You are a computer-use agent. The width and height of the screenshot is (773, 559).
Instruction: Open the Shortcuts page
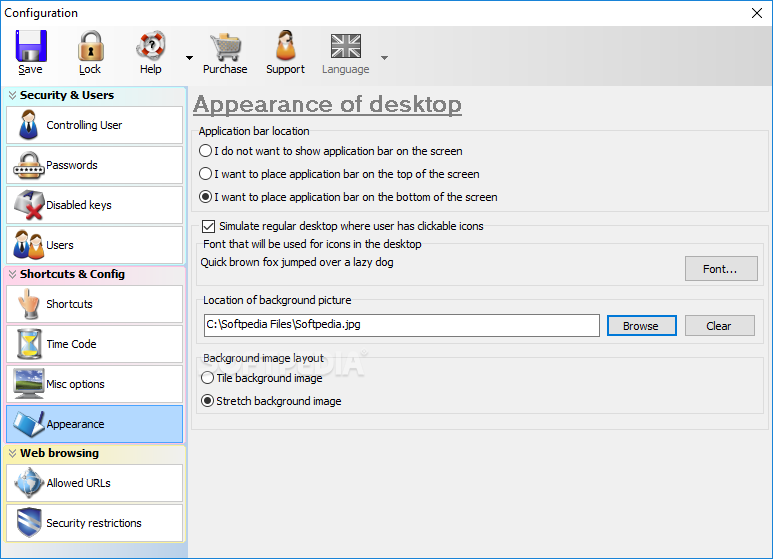[x=95, y=304]
